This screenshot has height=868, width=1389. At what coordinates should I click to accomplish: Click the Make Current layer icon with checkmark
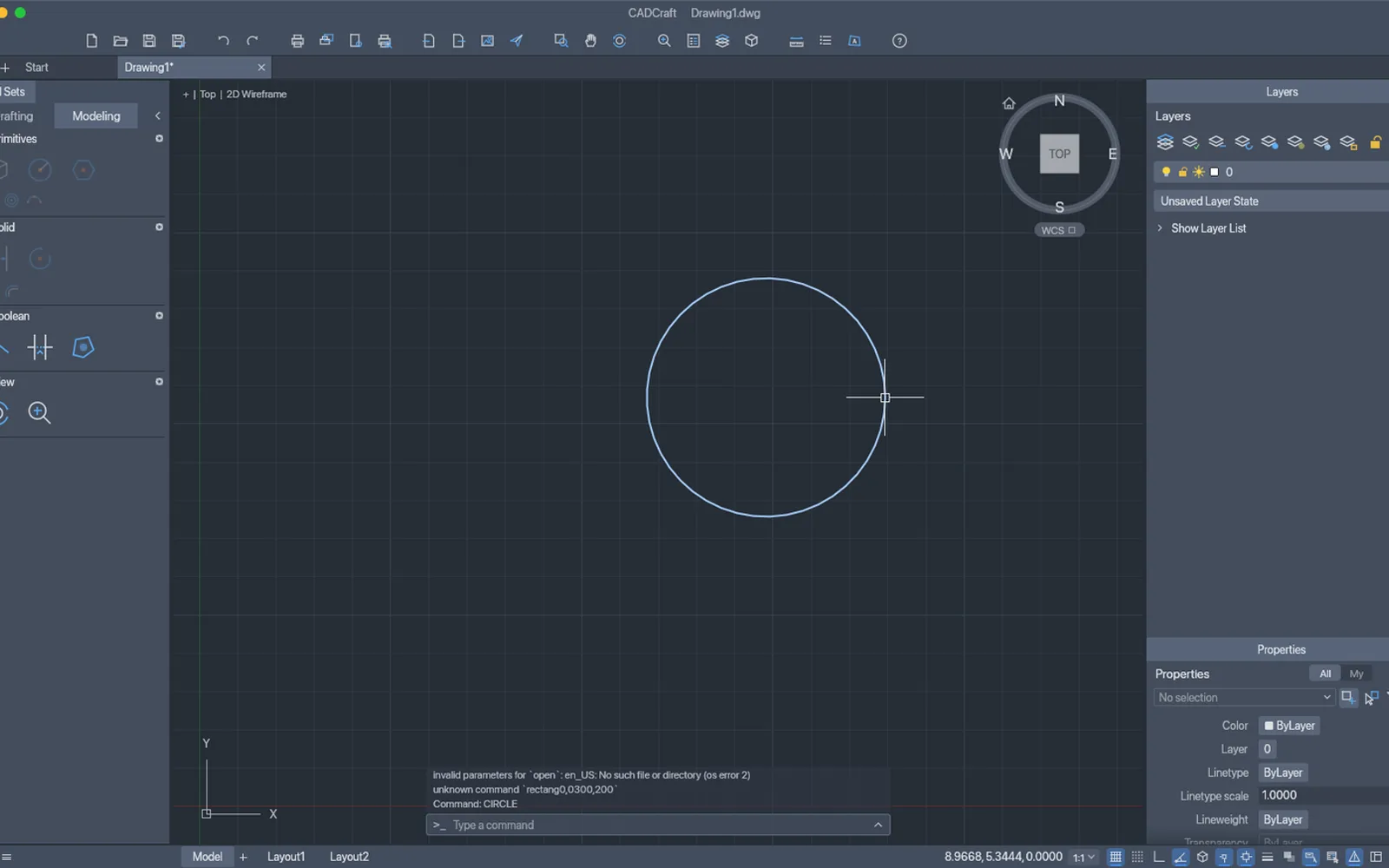(x=1191, y=142)
